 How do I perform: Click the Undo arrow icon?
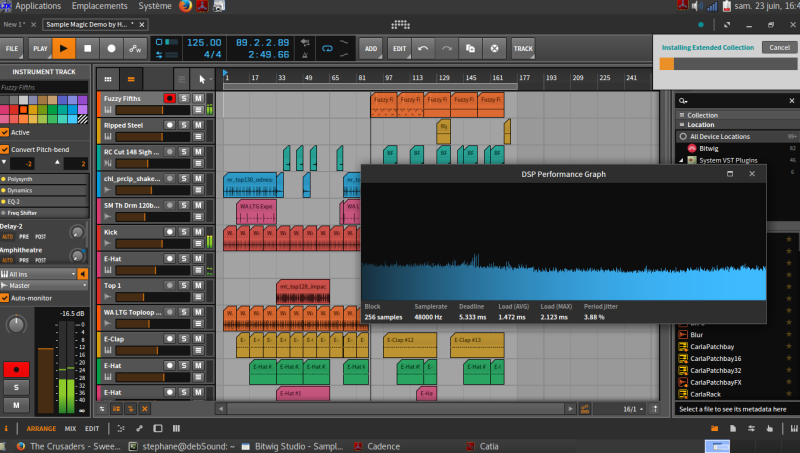(424, 47)
